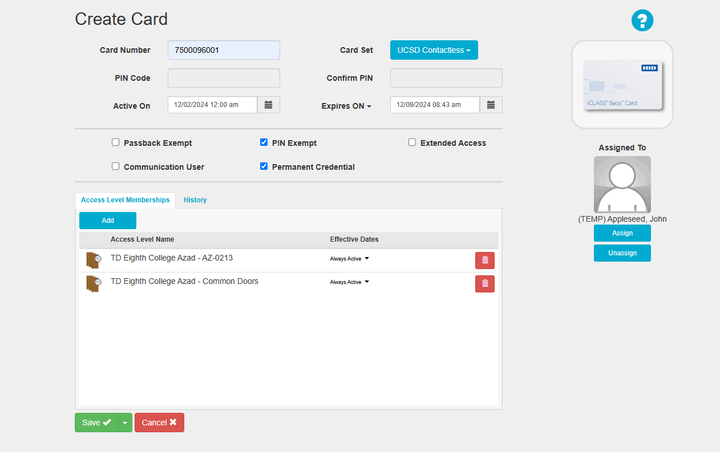Open the UCSD Contactless card set dropdown
This screenshot has width=720, height=452.
pos(434,50)
